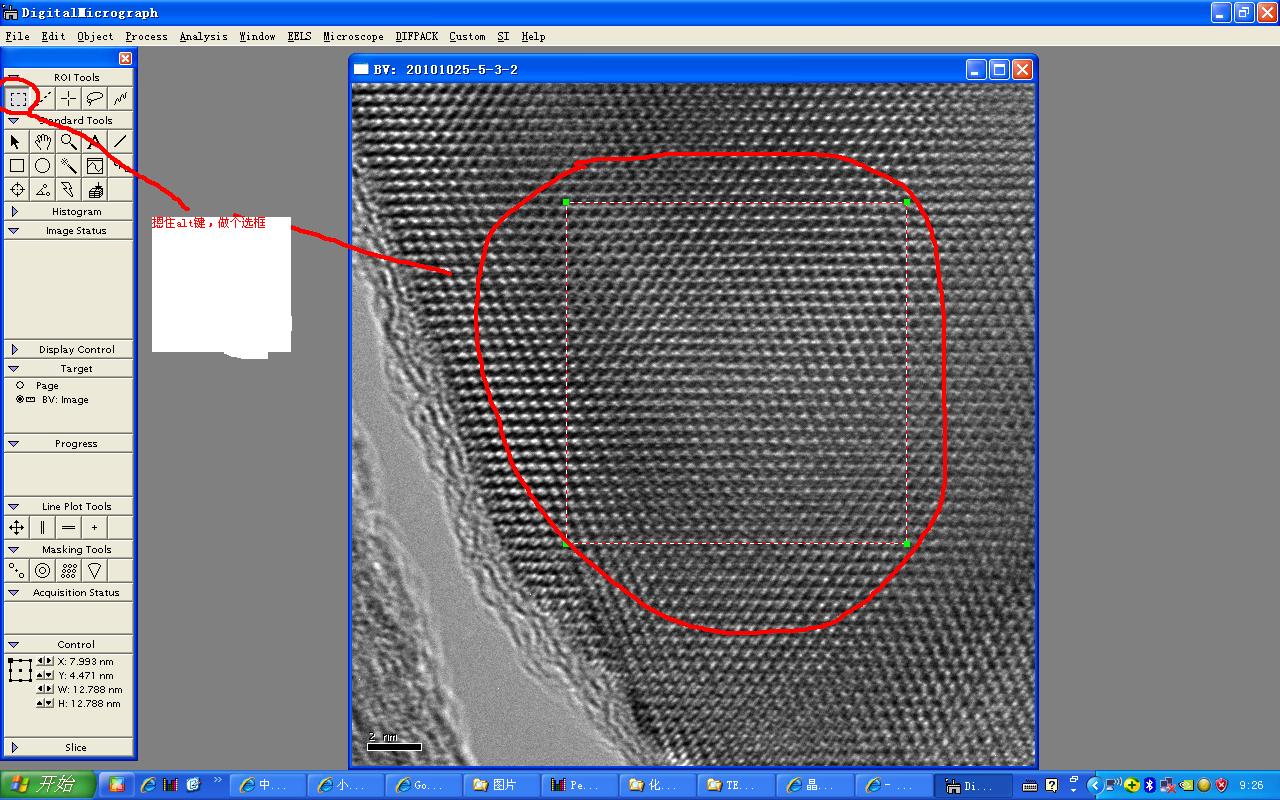Collapse the Line Plot Tools panel

coord(14,507)
